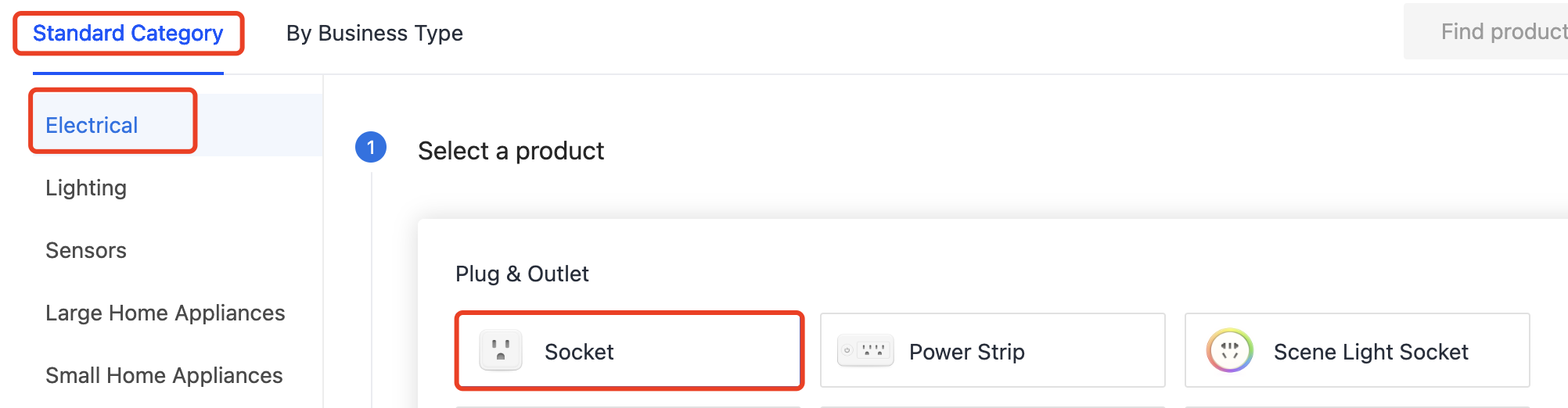Switch to the Standard Category tab
This screenshot has width=1568, height=408.
click(128, 34)
